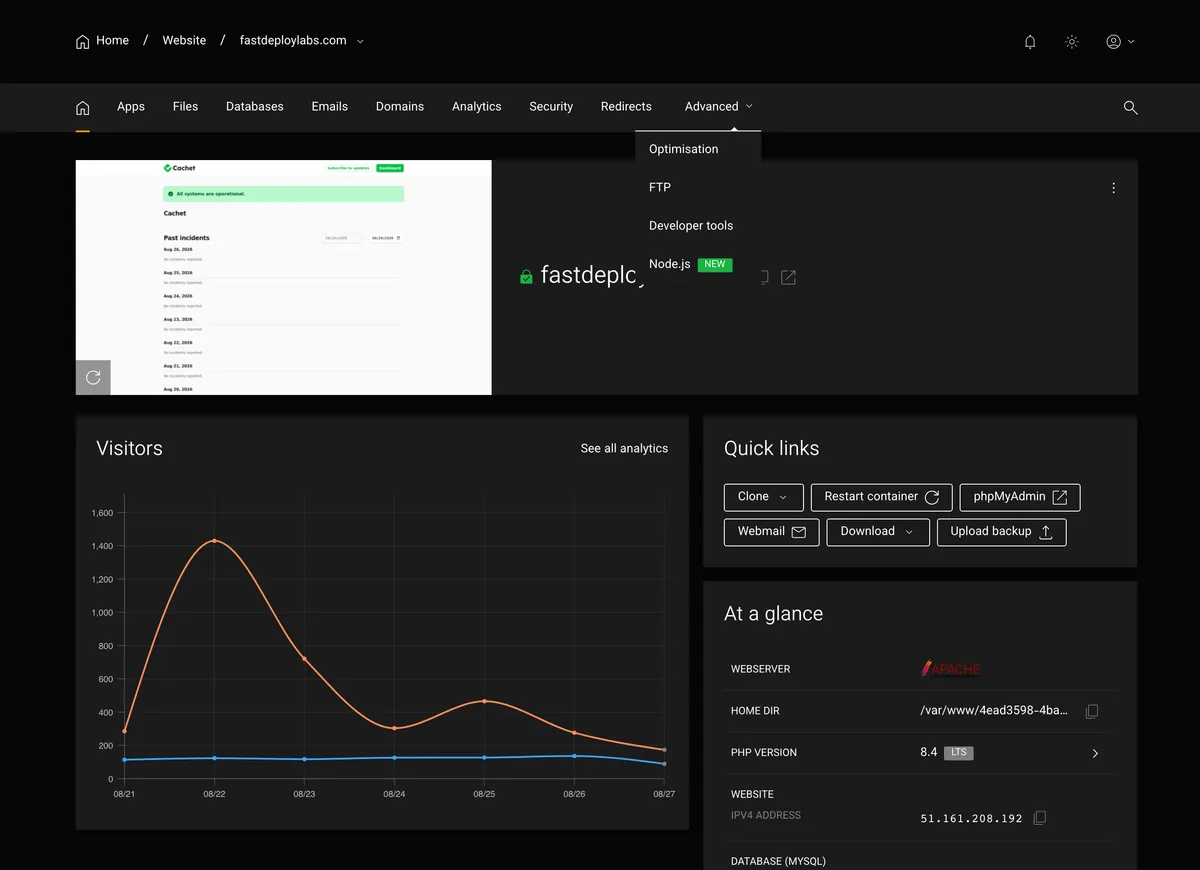The image size is (1200, 870).
Task: Open the Download dropdown button
Action: pyautogui.click(x=878, y=532)
